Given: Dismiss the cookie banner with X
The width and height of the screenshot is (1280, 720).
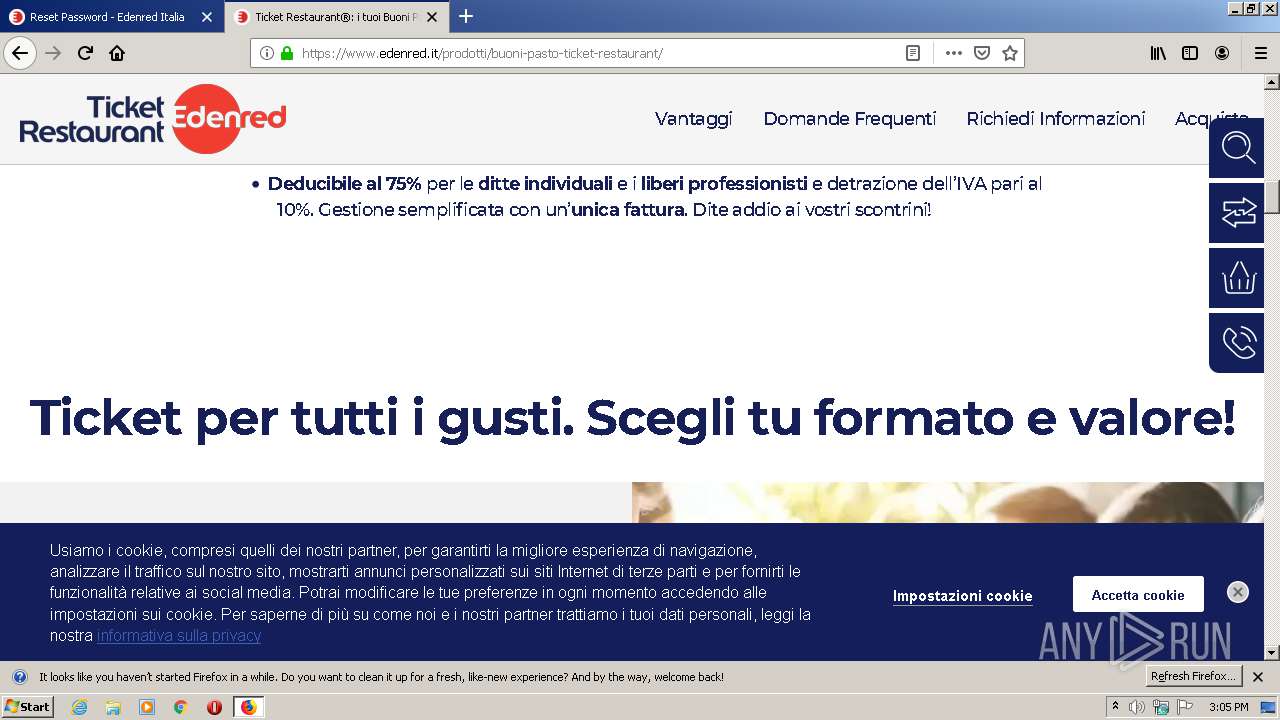Looking at the screenshot, I should [1238, 592].
